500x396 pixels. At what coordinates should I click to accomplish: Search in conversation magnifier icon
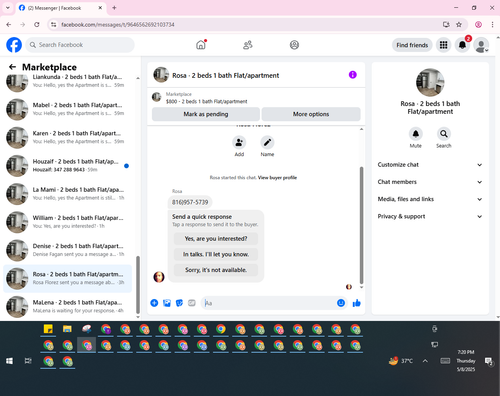pyautogui.click(x=444, y=134)
